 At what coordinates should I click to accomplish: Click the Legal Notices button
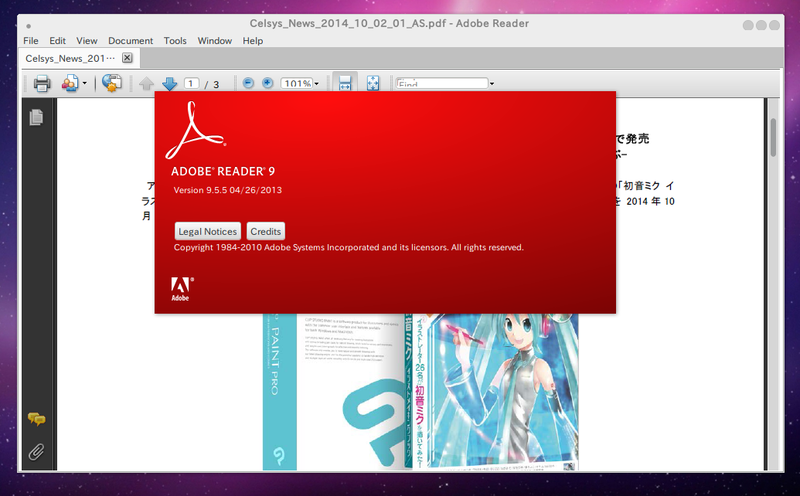[208, 231]
